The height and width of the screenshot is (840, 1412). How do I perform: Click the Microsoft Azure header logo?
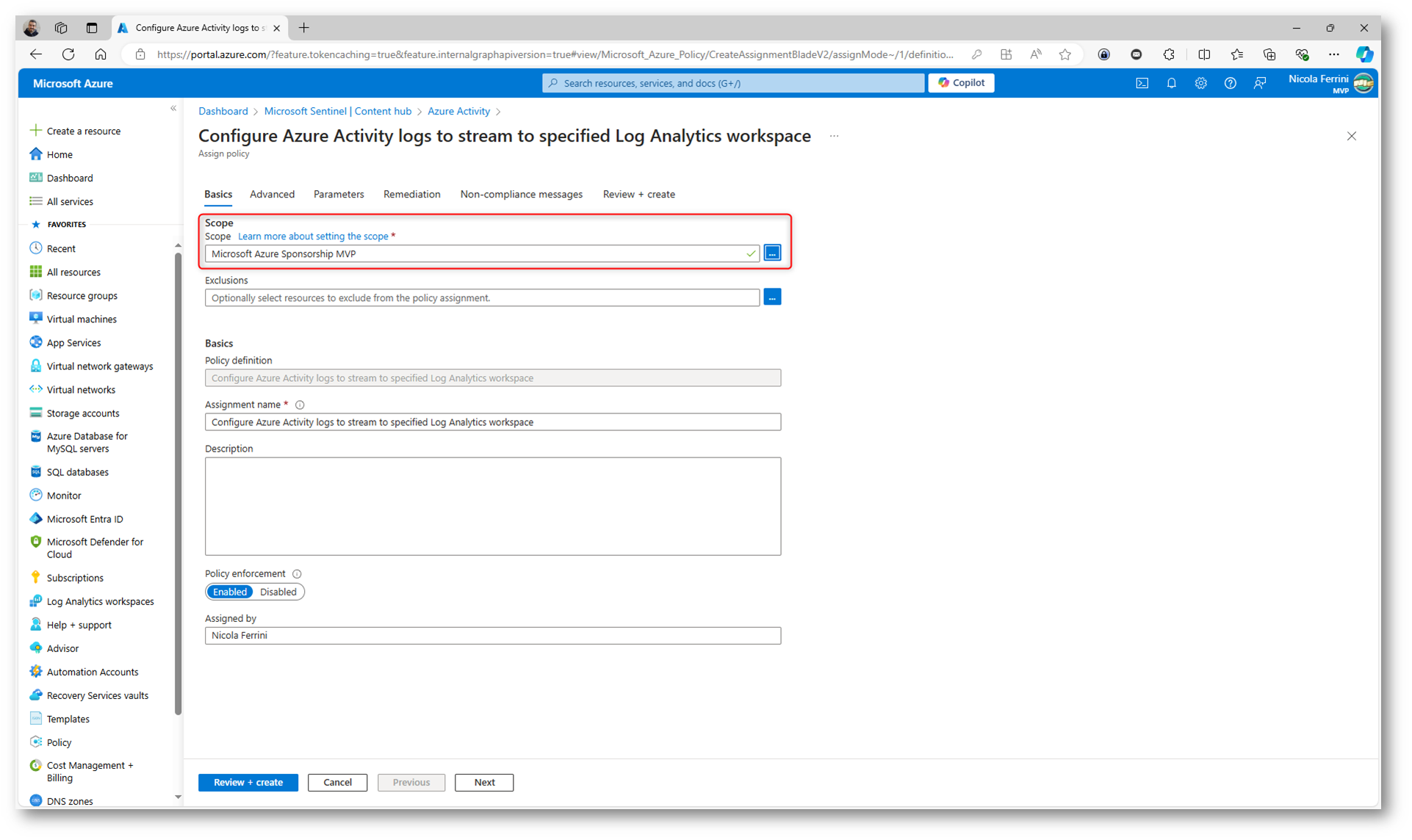(x=73, y=84)
